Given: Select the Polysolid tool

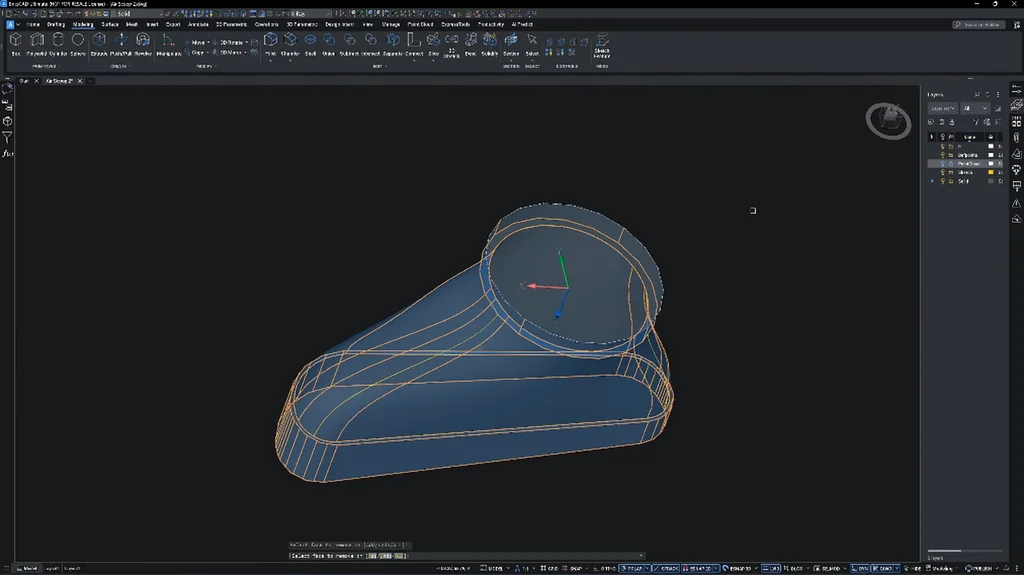Looking at the screenshot, I should pyautogui.click(x=37, y=44).
